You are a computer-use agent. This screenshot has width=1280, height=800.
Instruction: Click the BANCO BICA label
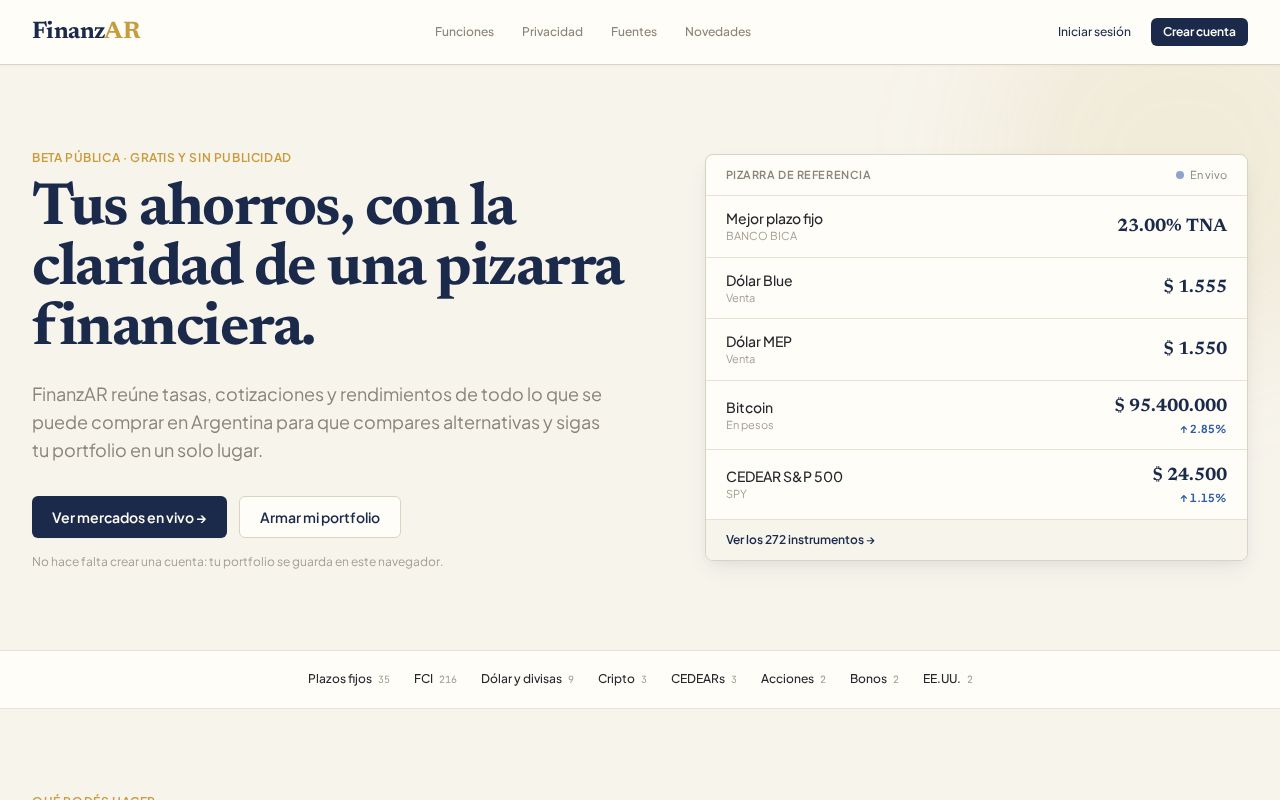point(762,236)
